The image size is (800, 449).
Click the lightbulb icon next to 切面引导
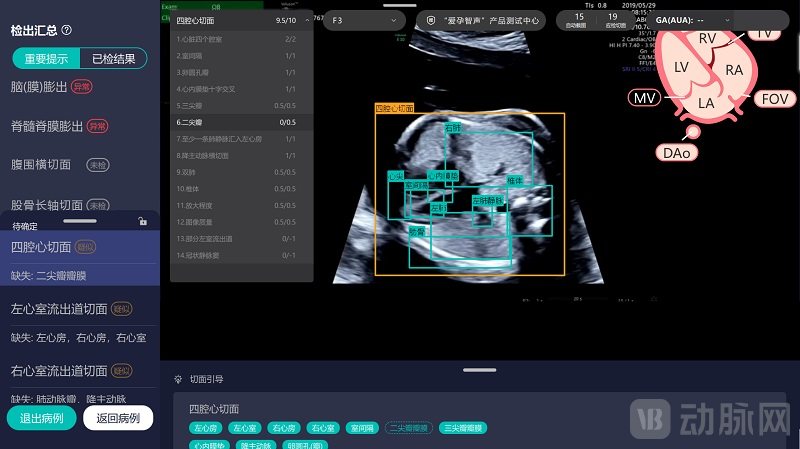pyautogui.click(x=178, y=379)
